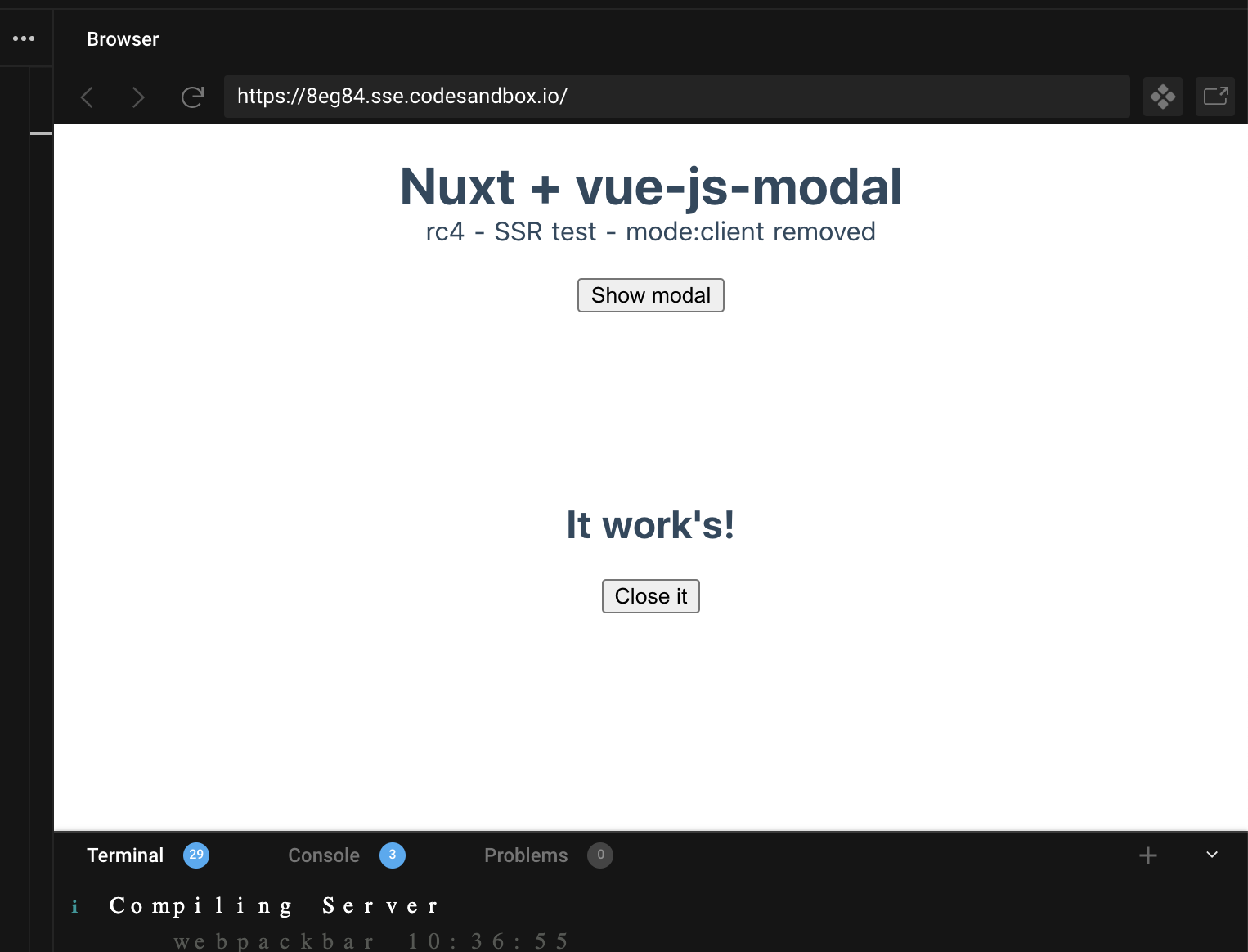Image resolution: width=1248 pixels, height=952 pixels.
Task: Go back in the browser preview
Action: 87,97
